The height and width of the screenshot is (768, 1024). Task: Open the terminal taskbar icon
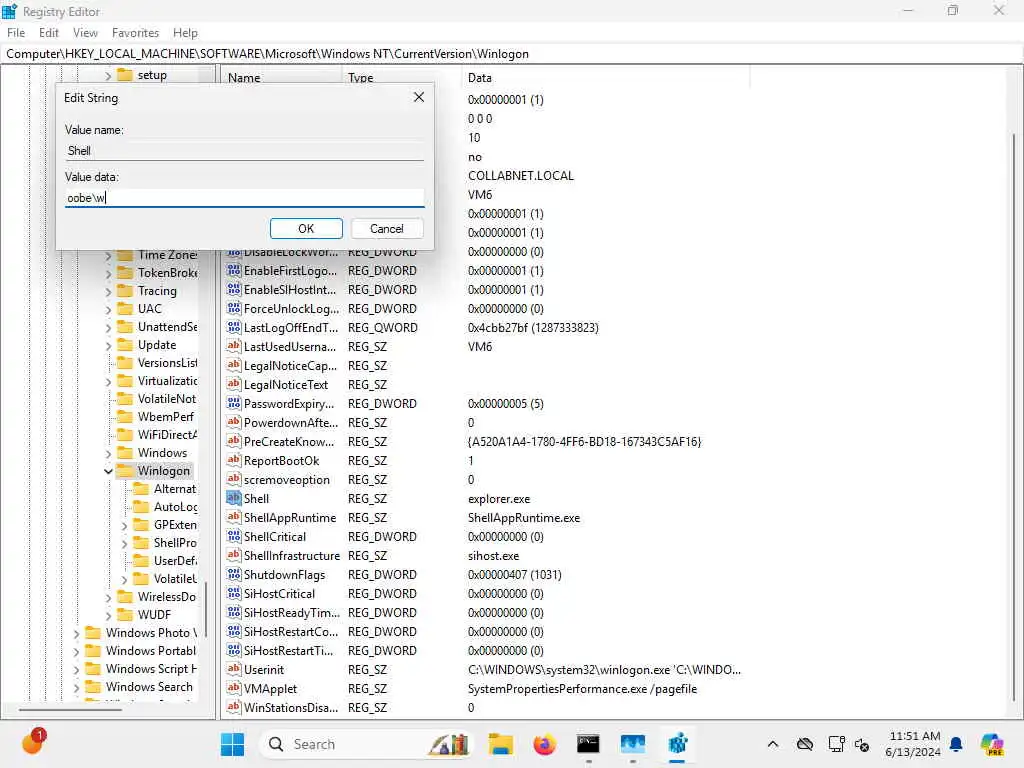(588, 744)
